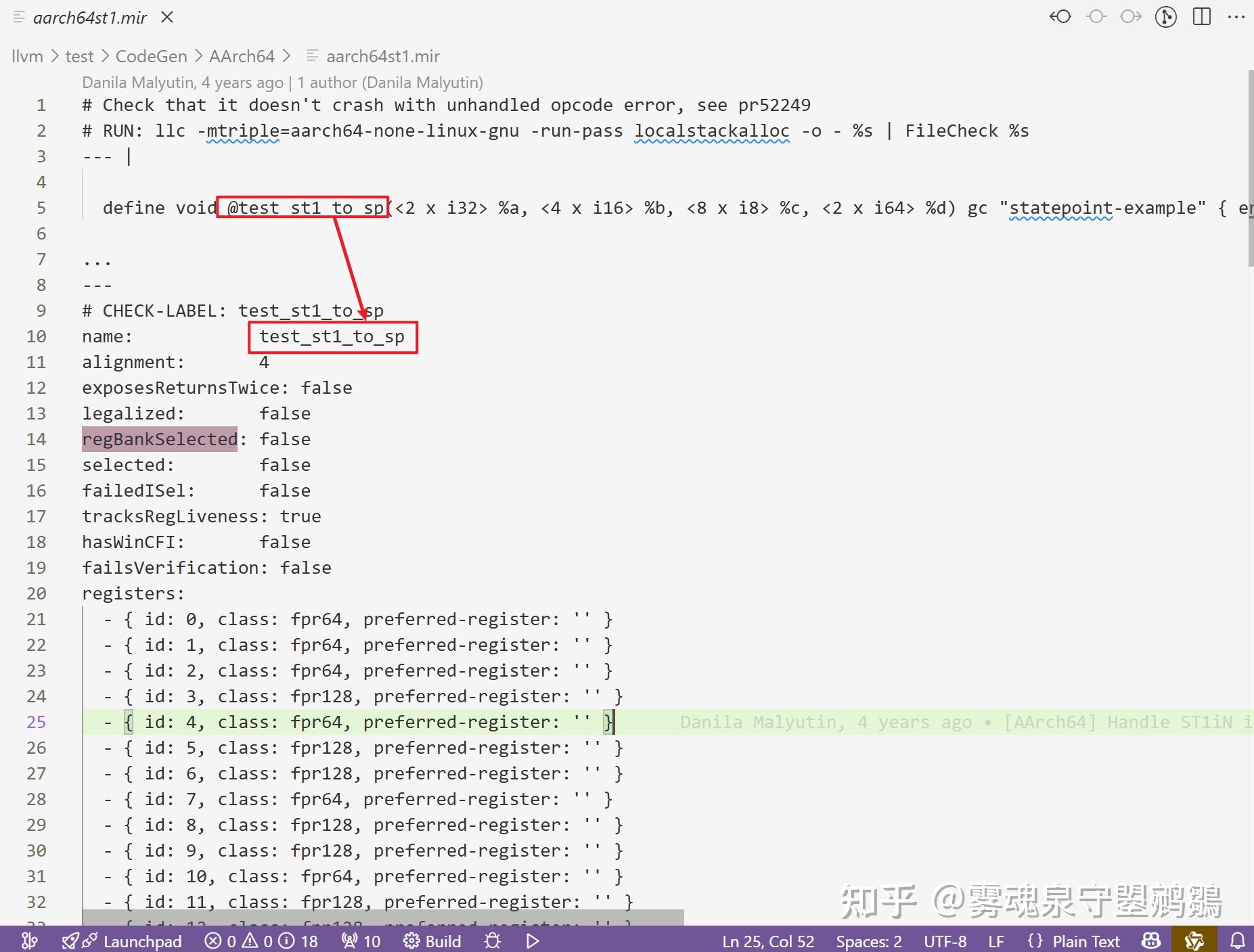Open the llvm breadcrumb item
The height and width of the screenshot is (952, 1254).
[28, 56]
